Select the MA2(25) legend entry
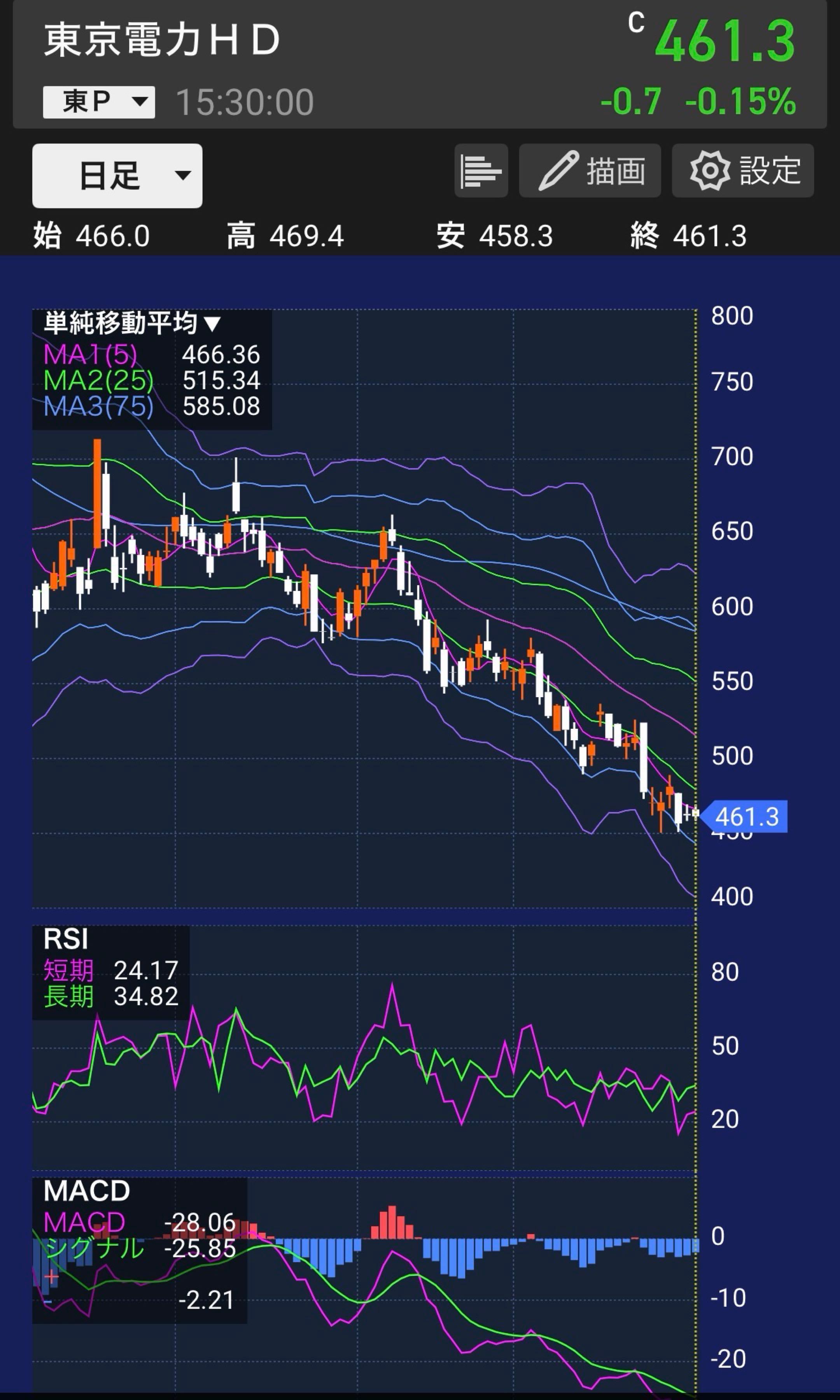This screenshot has width=840, height=1400. click(x=152, y=380)
